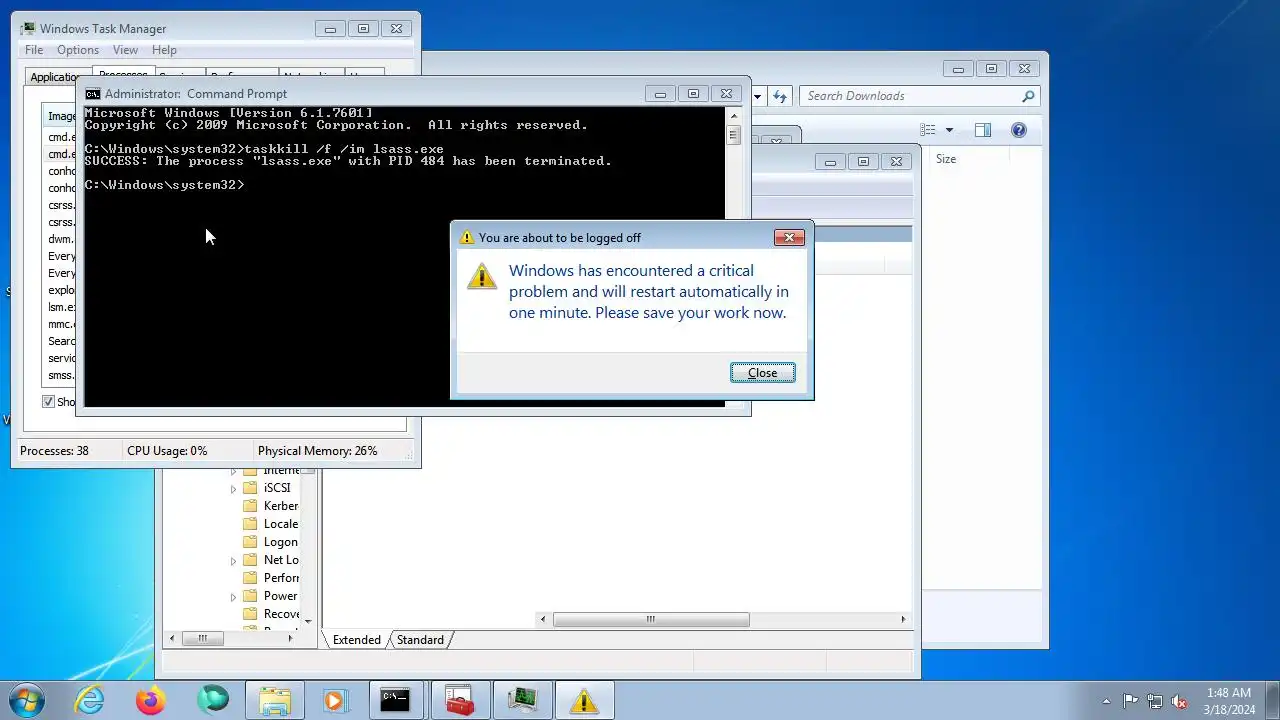Change view icon in Explorer toolbar
The image size is (1280, 720).
point(928,130)
